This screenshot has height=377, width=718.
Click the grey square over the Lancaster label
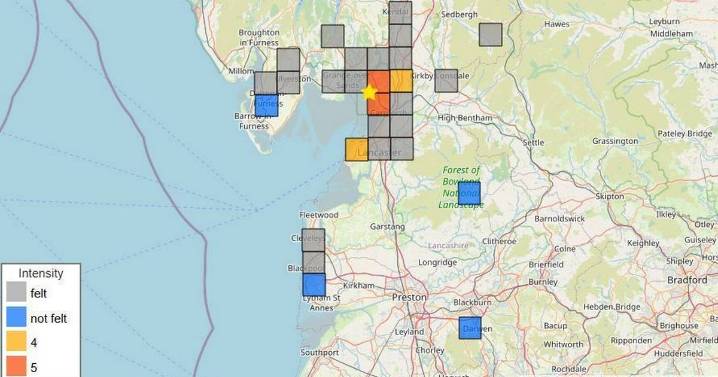(379, 149)
